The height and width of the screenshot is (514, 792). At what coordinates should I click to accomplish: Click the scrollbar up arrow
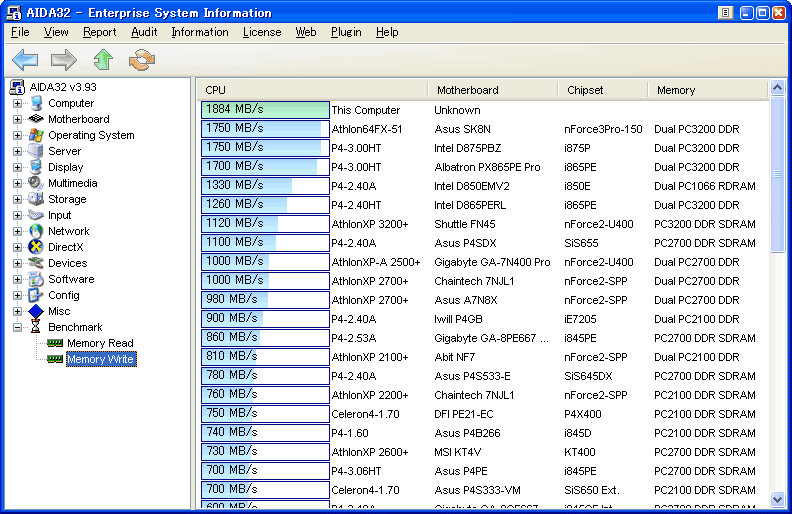coord(777,88)
